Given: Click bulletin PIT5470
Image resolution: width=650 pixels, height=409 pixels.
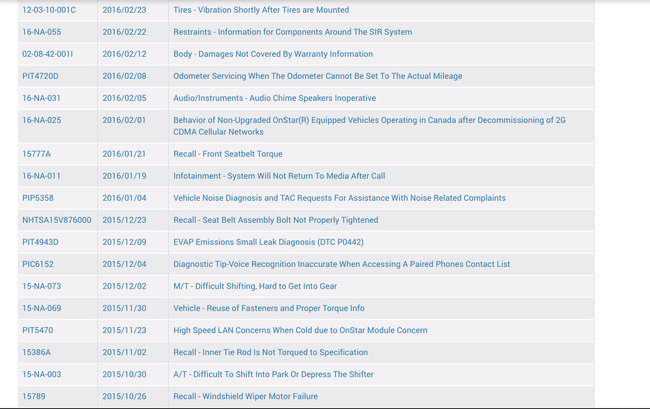Looking at the screenshot, I should coord(38,330).
